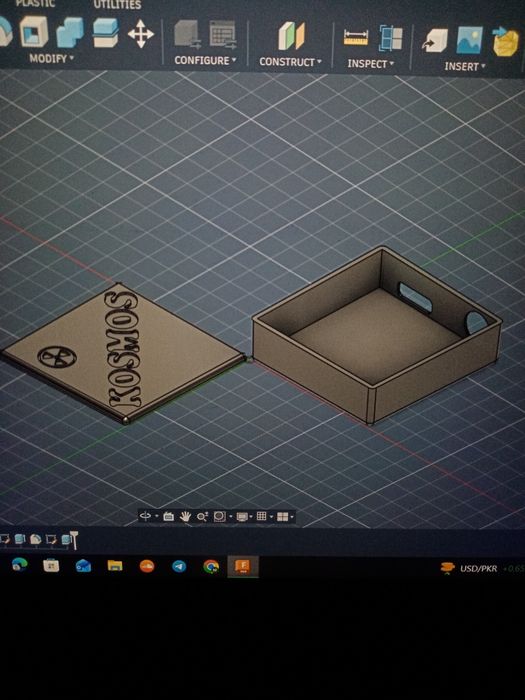
Task: Open the Fit/zoom window dropdown arrow
Action: coord(230,517)
